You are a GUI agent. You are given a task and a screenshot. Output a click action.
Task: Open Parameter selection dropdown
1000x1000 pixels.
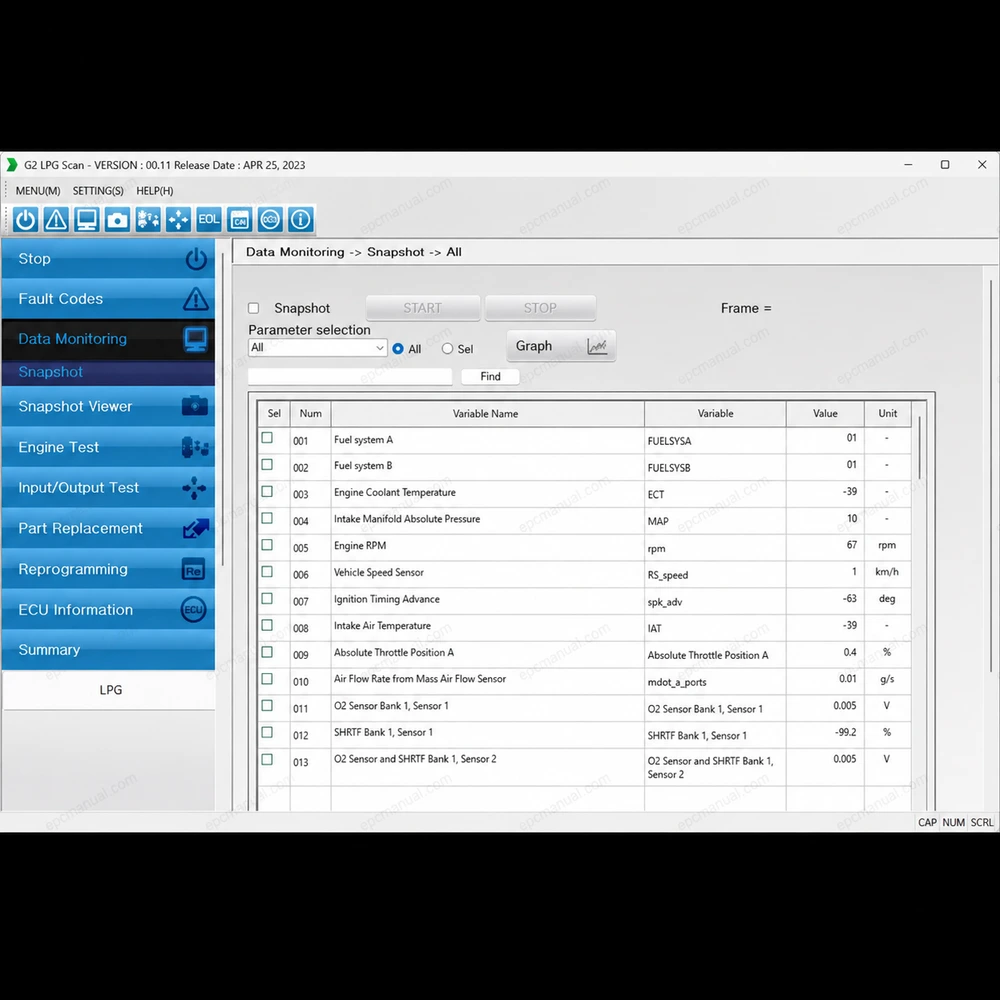pos(318,348)
